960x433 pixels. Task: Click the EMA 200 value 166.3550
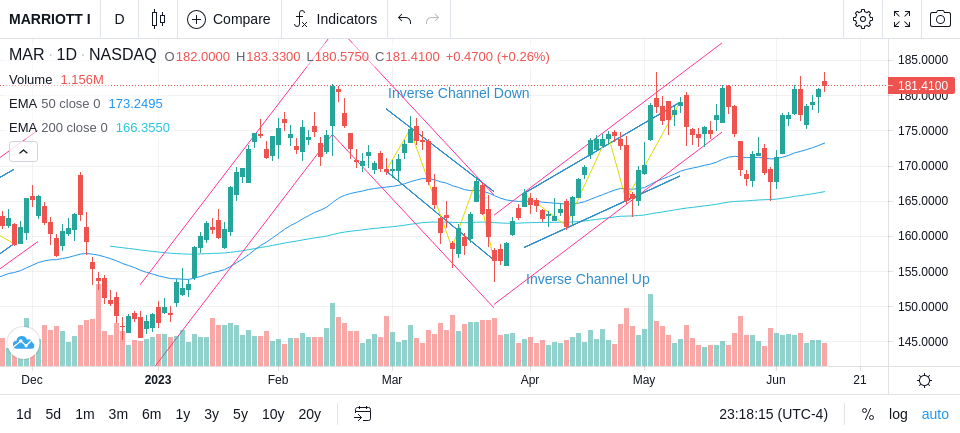click(x=143, y=127)
